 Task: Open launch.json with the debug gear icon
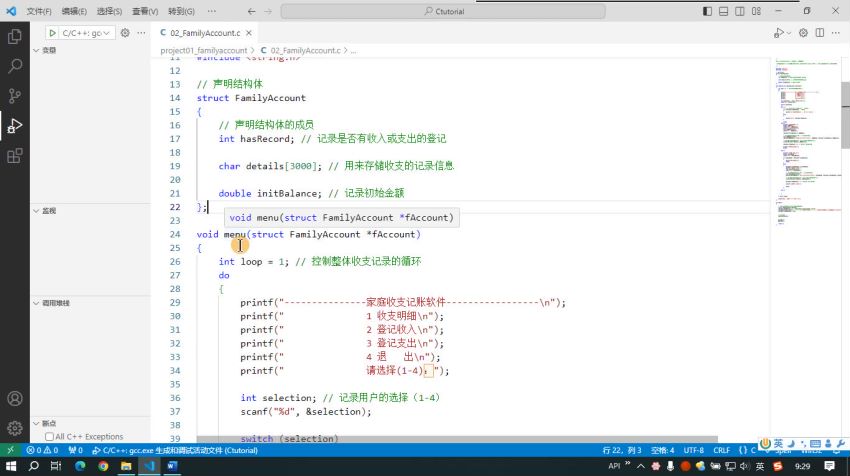[x=125, y=33]
